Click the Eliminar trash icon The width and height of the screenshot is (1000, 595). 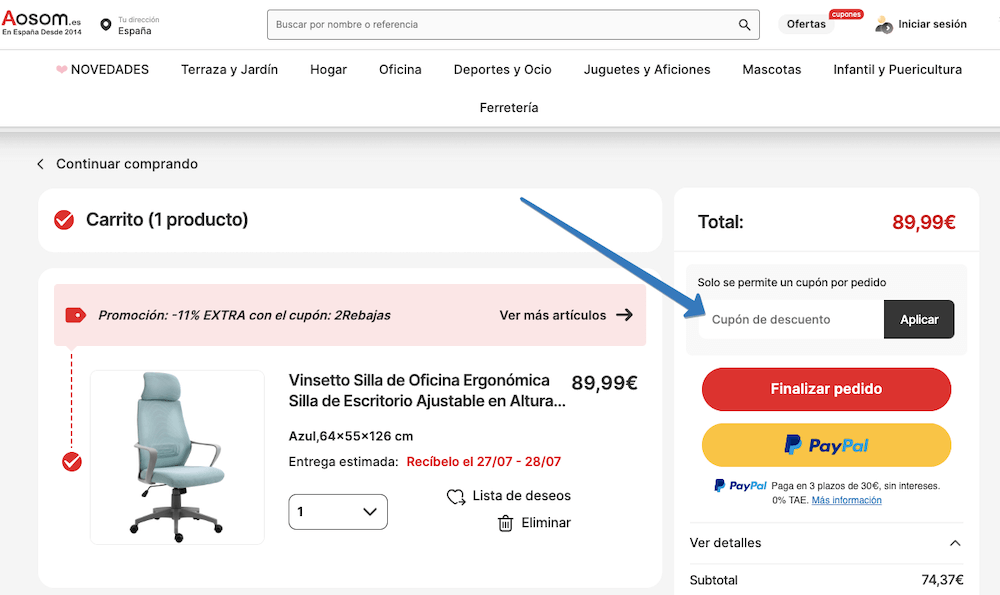505,522
